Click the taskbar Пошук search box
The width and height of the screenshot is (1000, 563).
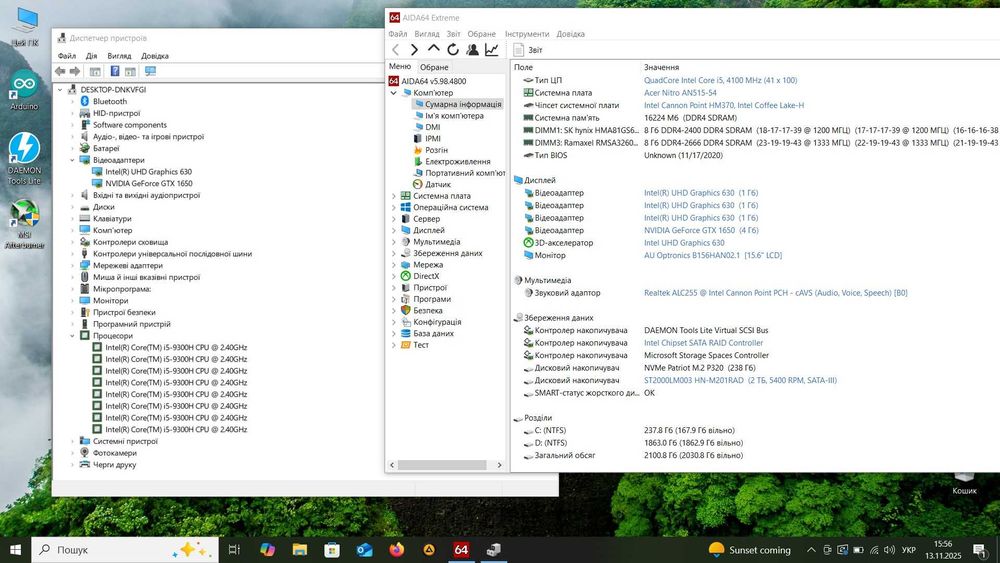[125, 550]
